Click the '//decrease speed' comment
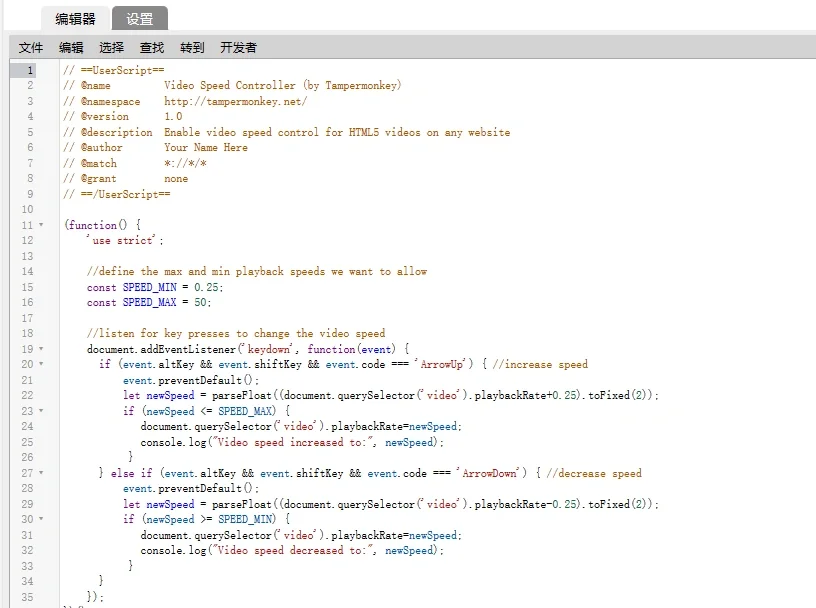The image size is (816, 608). point(594,473)
